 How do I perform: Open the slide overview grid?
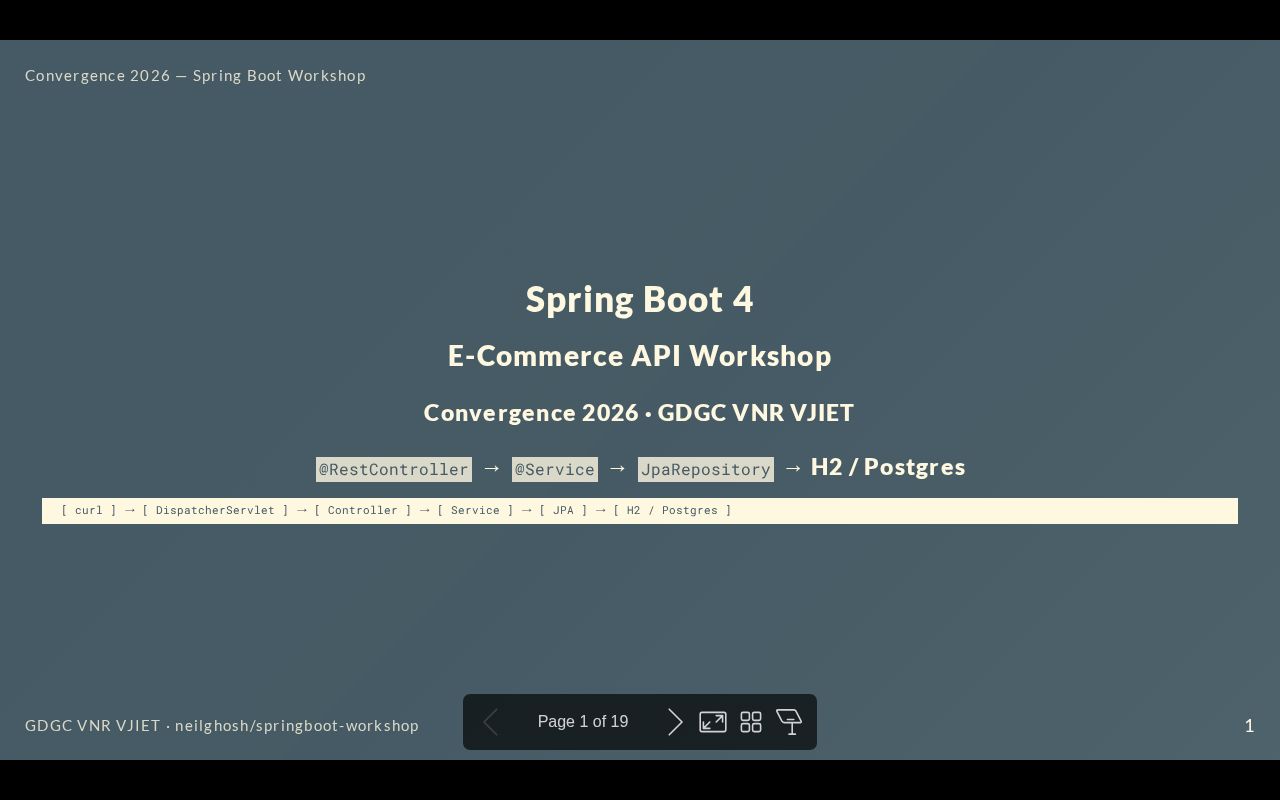[x=751, y=722]
